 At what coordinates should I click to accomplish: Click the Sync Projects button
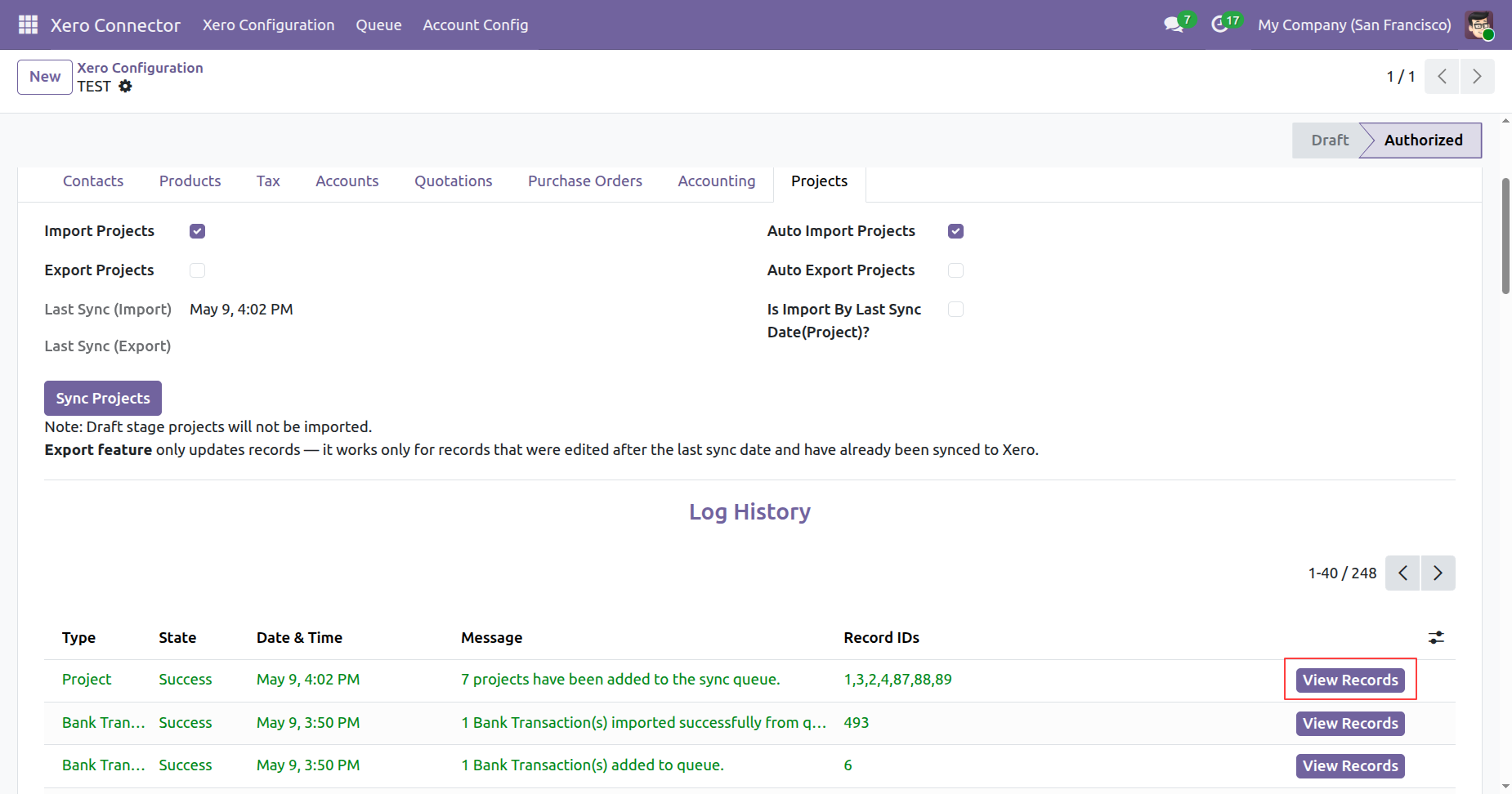point(103,398)
